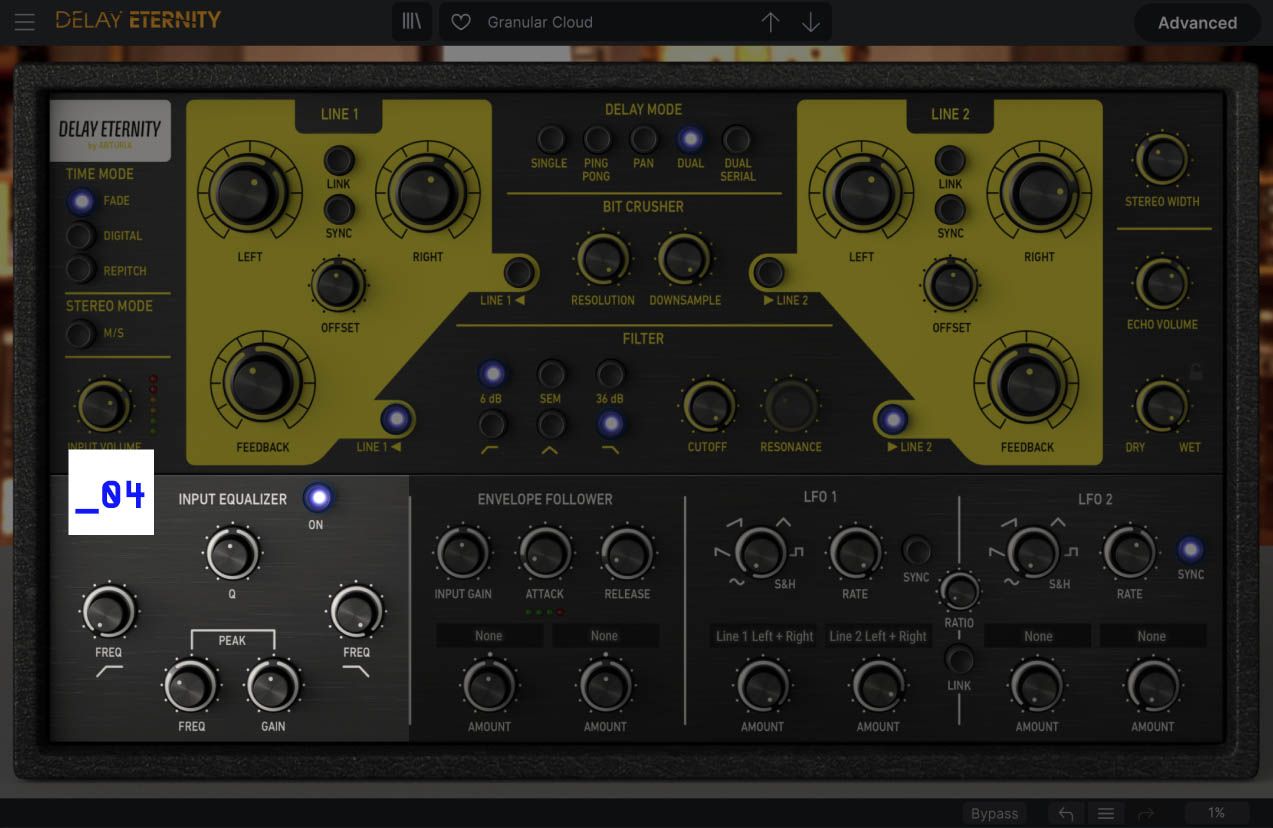
Task: Toggle Line 1 SYNC button
Action: pos(339,209)
